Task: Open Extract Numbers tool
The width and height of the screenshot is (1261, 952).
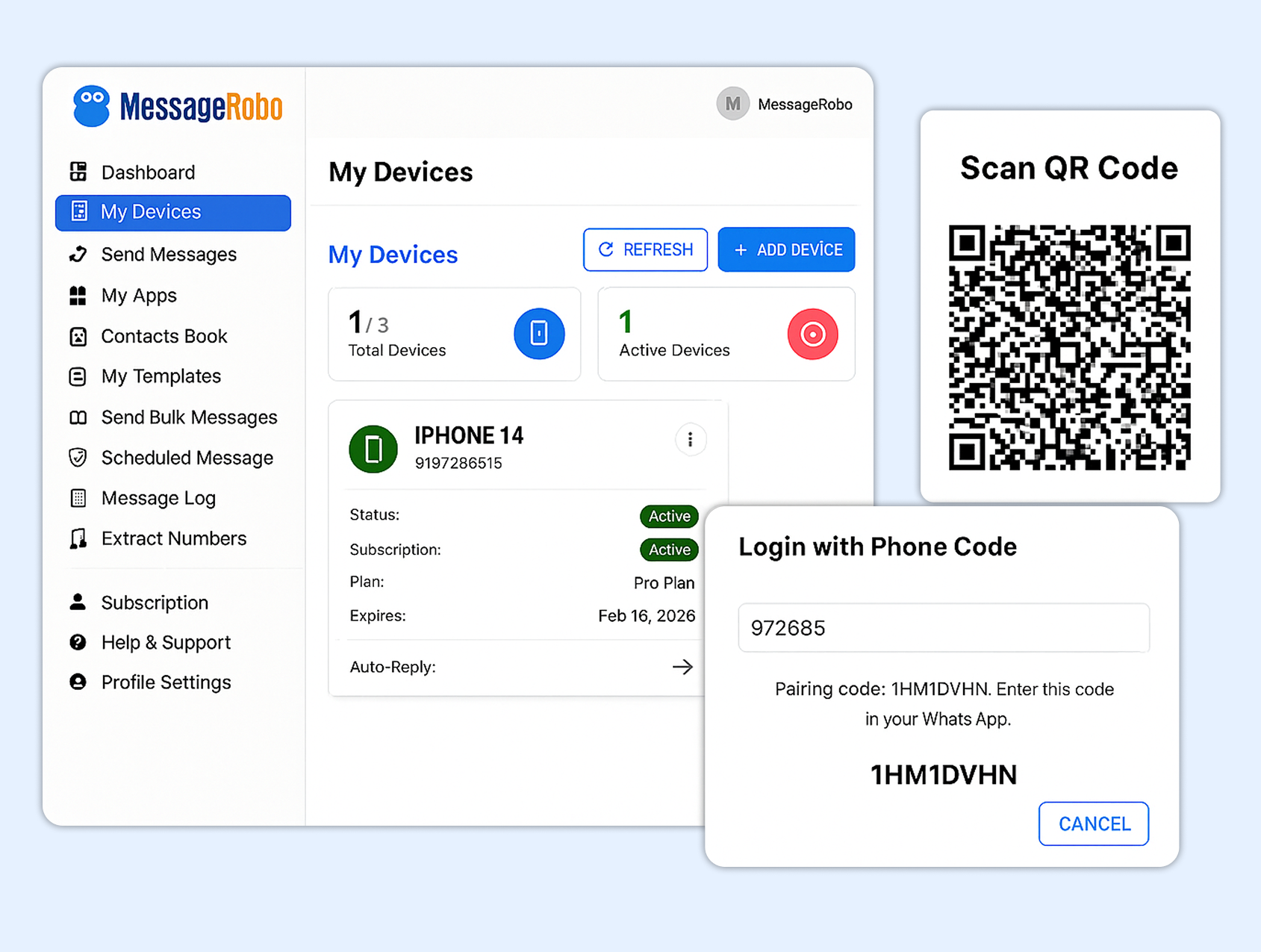Action: tap(173, 538)
